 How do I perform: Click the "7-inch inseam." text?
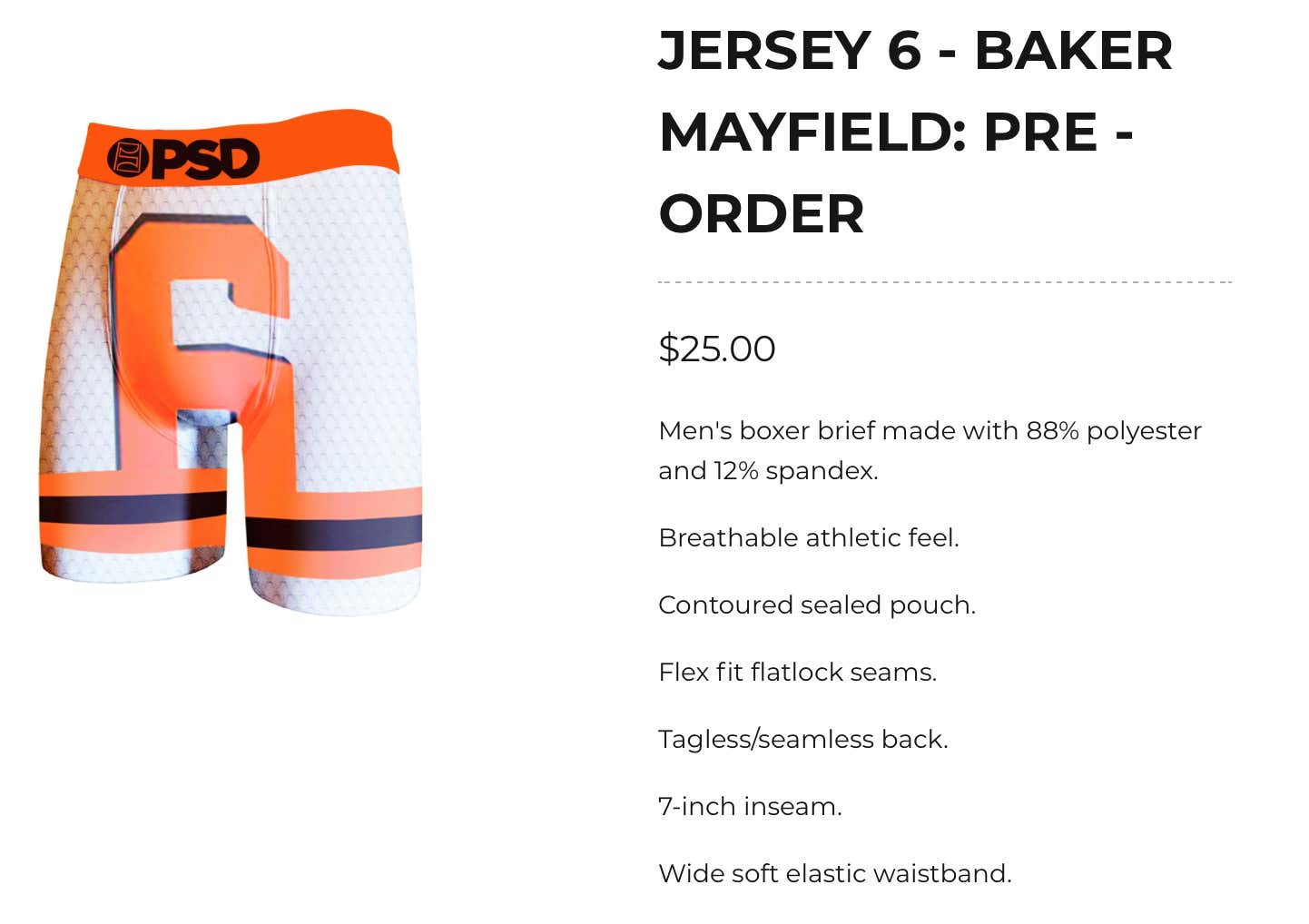pyautogui.click(x=750, y=806)
